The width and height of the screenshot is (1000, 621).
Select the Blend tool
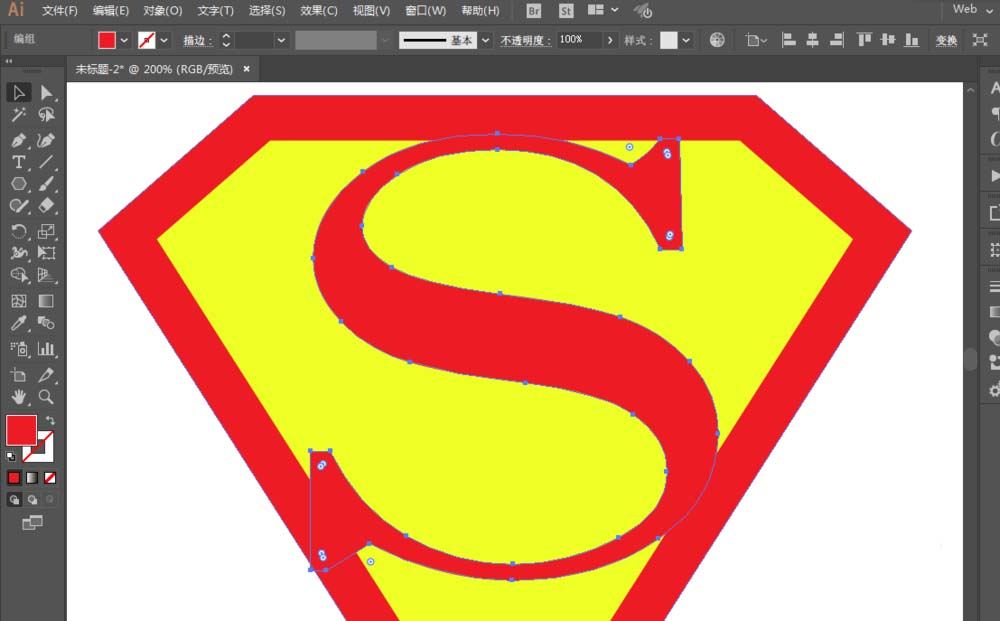point(46,323)
